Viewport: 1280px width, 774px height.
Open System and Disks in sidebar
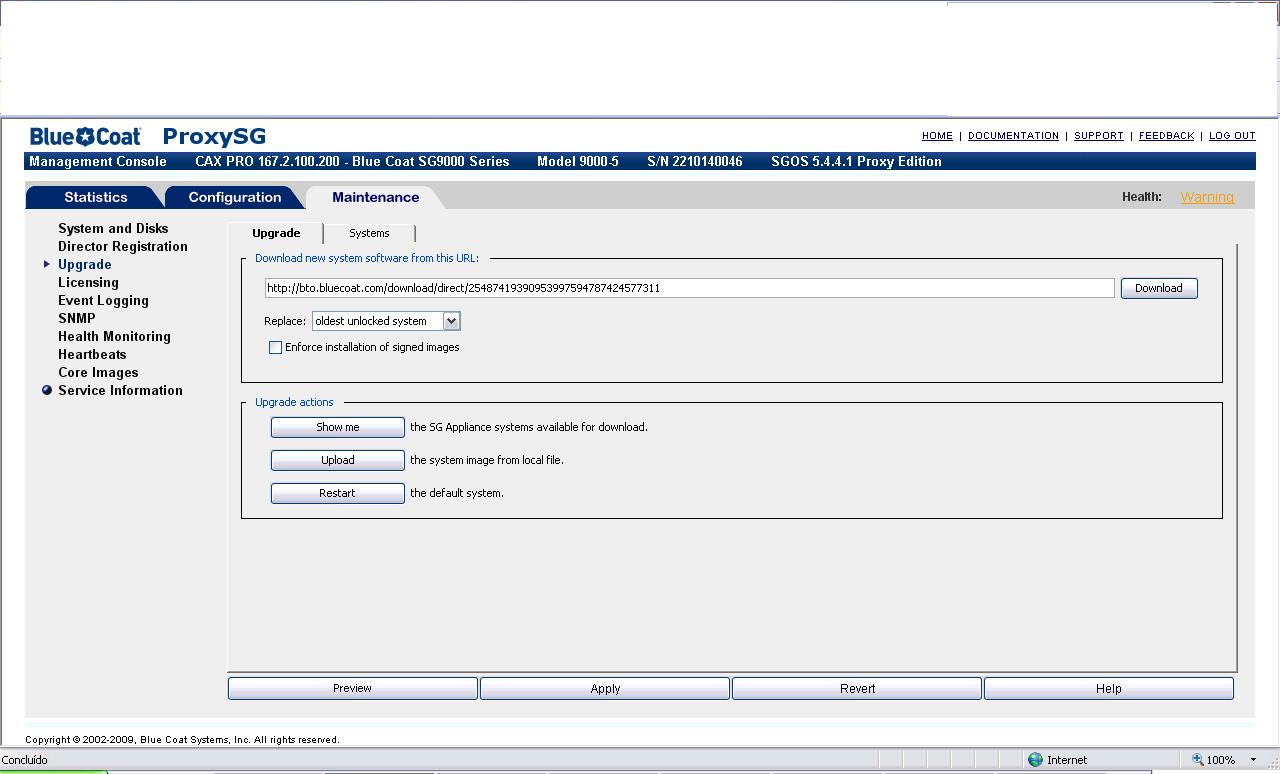point(113,228)
